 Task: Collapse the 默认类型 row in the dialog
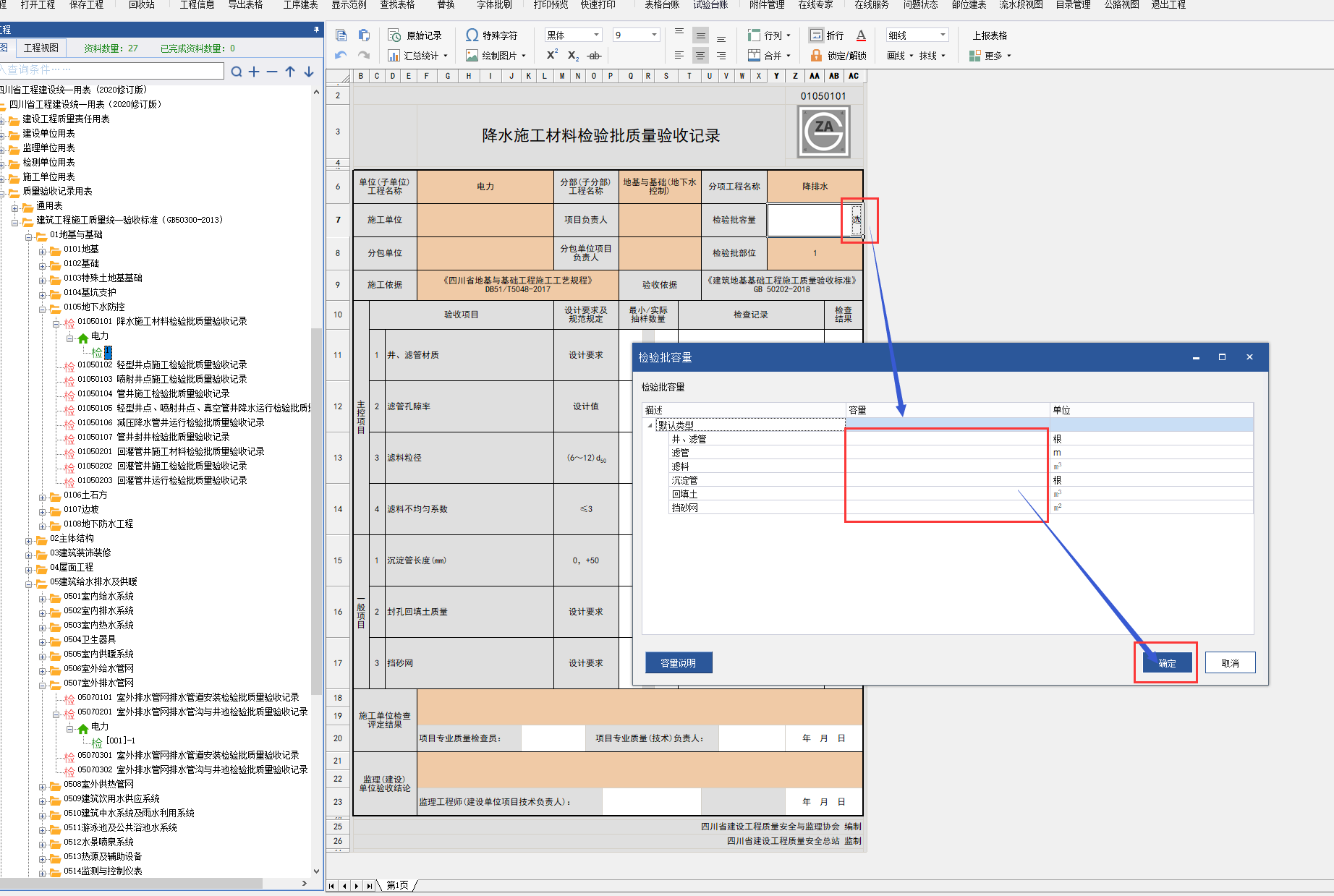coord(650,425)
